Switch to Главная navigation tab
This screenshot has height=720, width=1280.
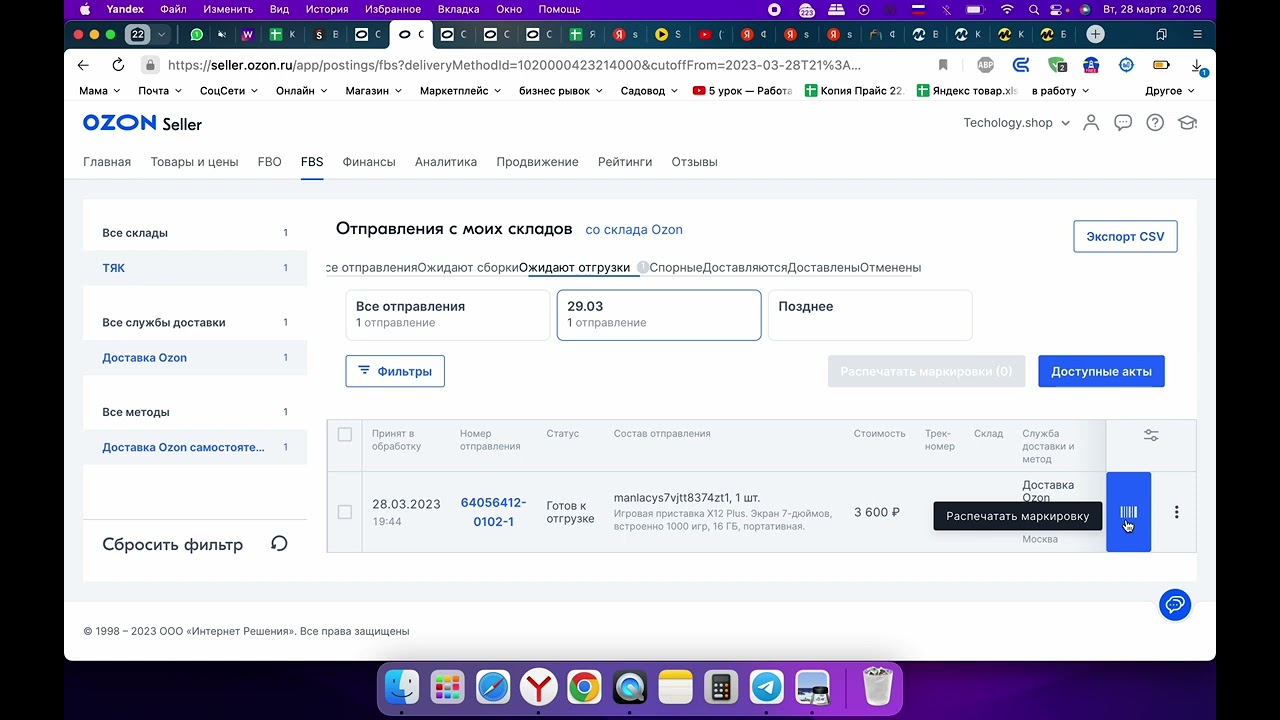pos(107,161)
